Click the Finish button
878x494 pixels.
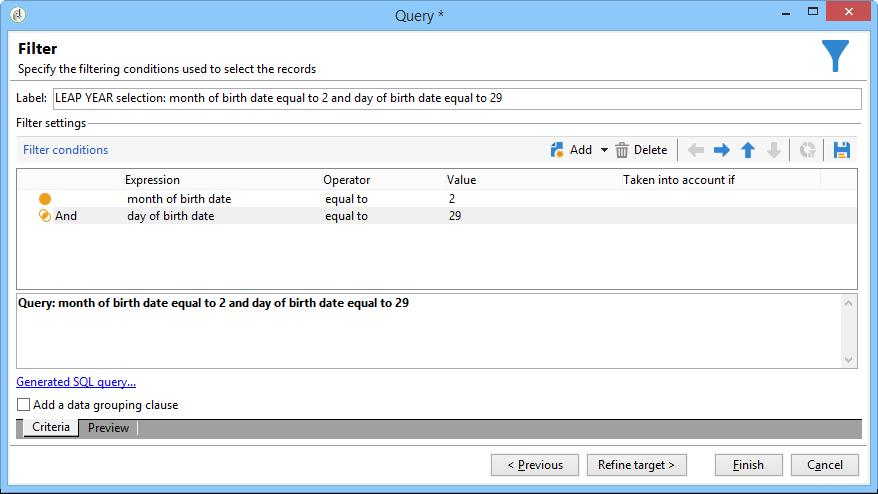point(748,465)
